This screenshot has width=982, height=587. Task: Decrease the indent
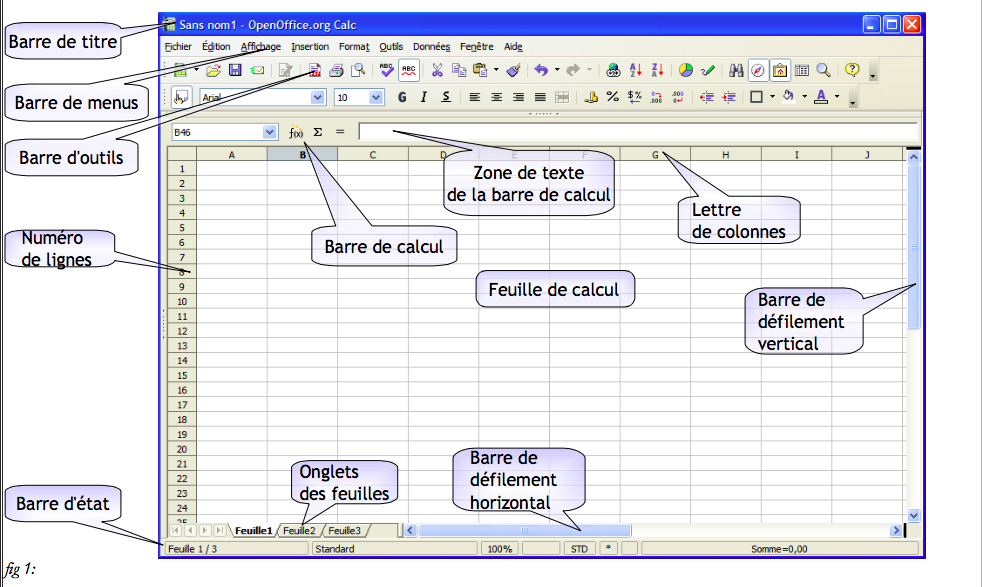pos(707,97)
